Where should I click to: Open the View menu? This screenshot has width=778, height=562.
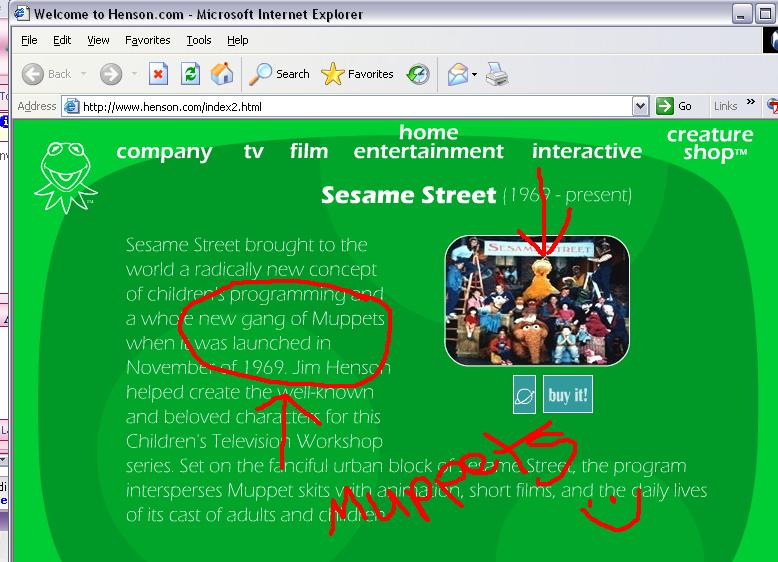click(x=98, y=40)
